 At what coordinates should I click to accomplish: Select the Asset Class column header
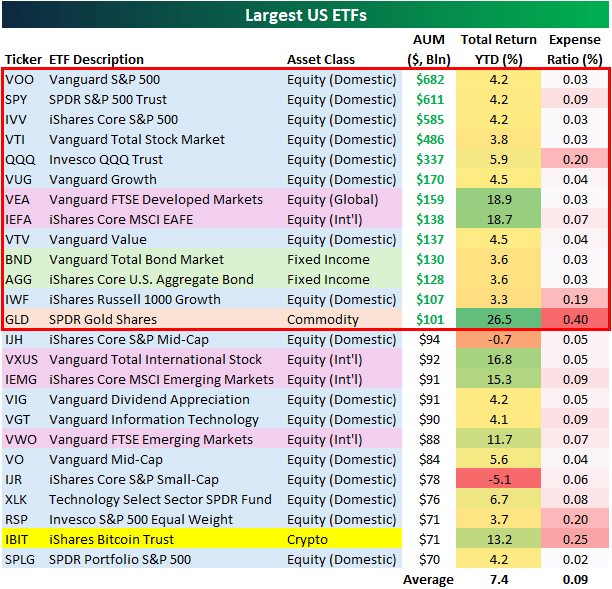tap(320, 59)
